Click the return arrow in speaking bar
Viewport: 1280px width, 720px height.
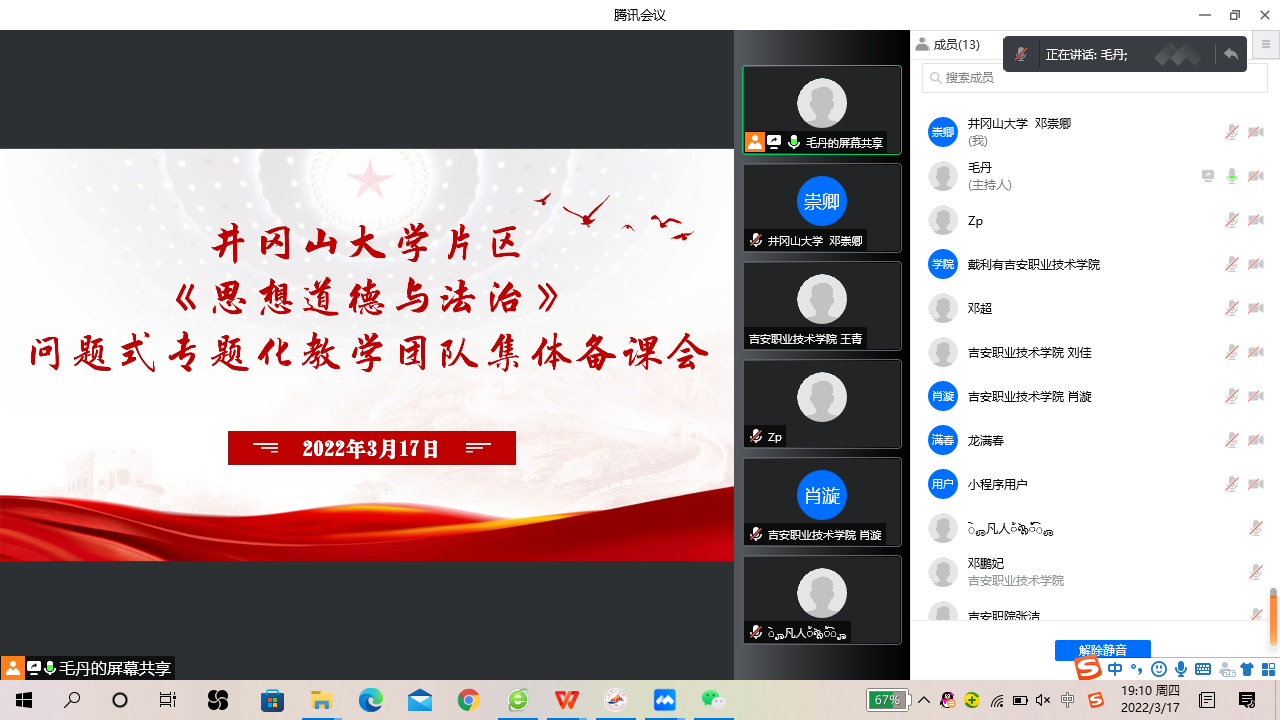coord(1231,55)
